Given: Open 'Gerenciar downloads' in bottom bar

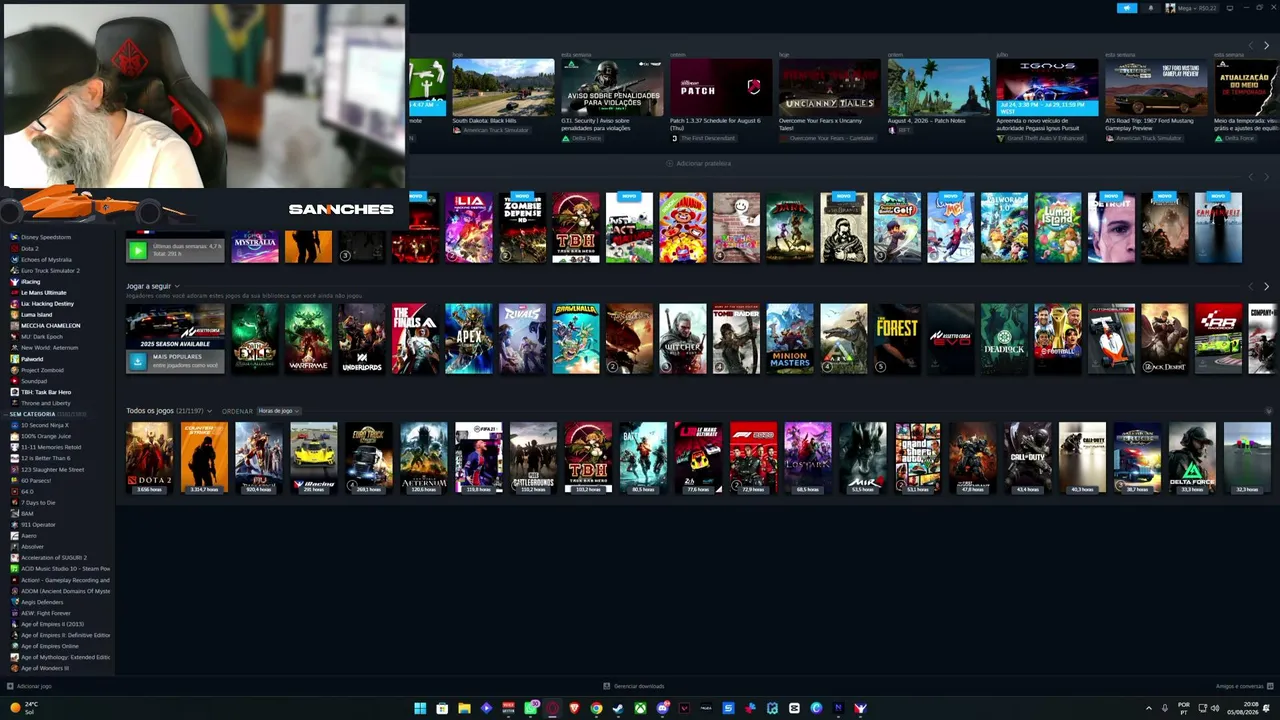Looking at the screenshot, I should click(x=633, y=686).
